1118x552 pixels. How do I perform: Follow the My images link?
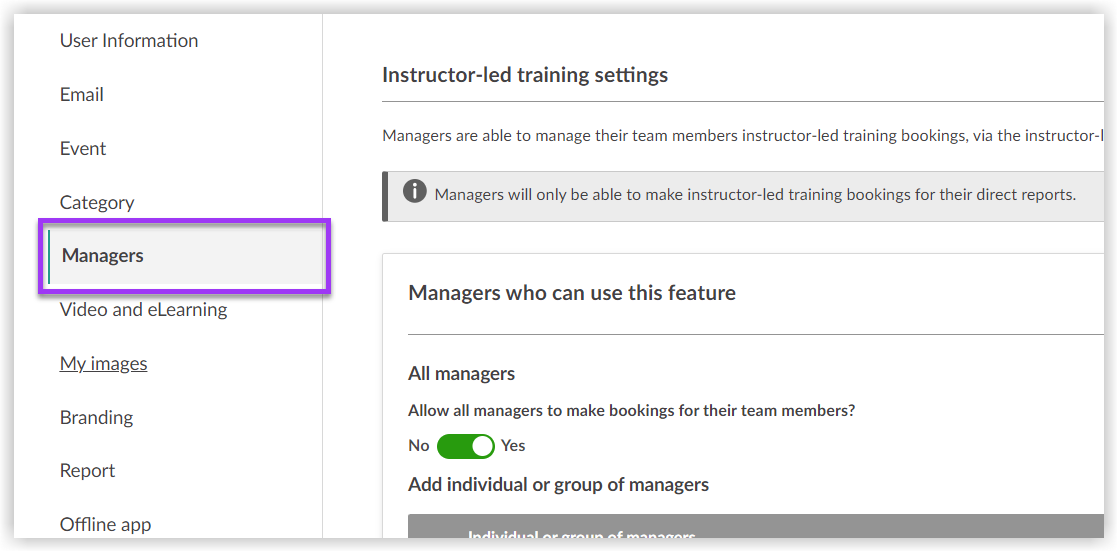tap(103, 364)
